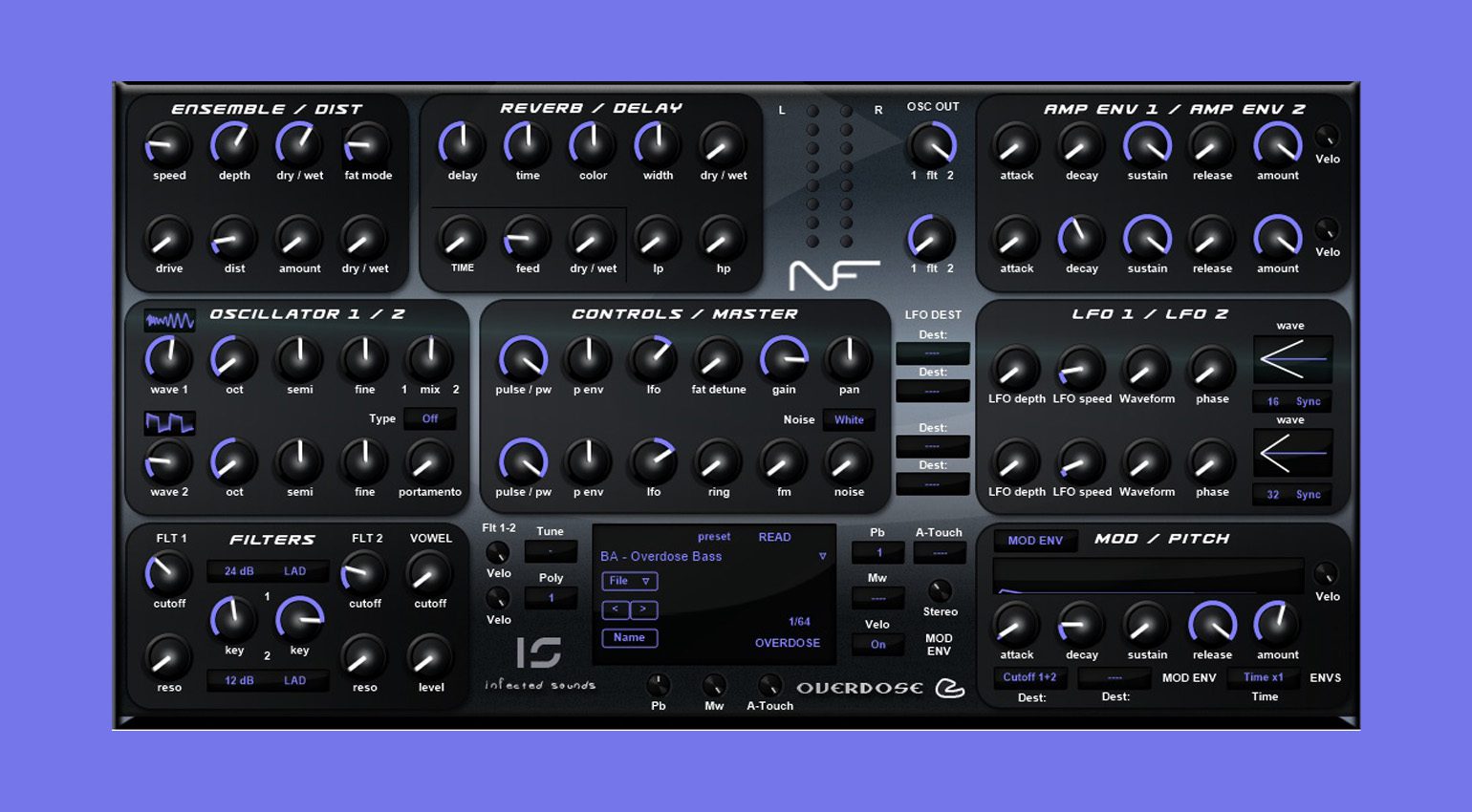Click the A-Touch destination field
1472x812 pixels.
pyautogui.click(x=940, y=552)
